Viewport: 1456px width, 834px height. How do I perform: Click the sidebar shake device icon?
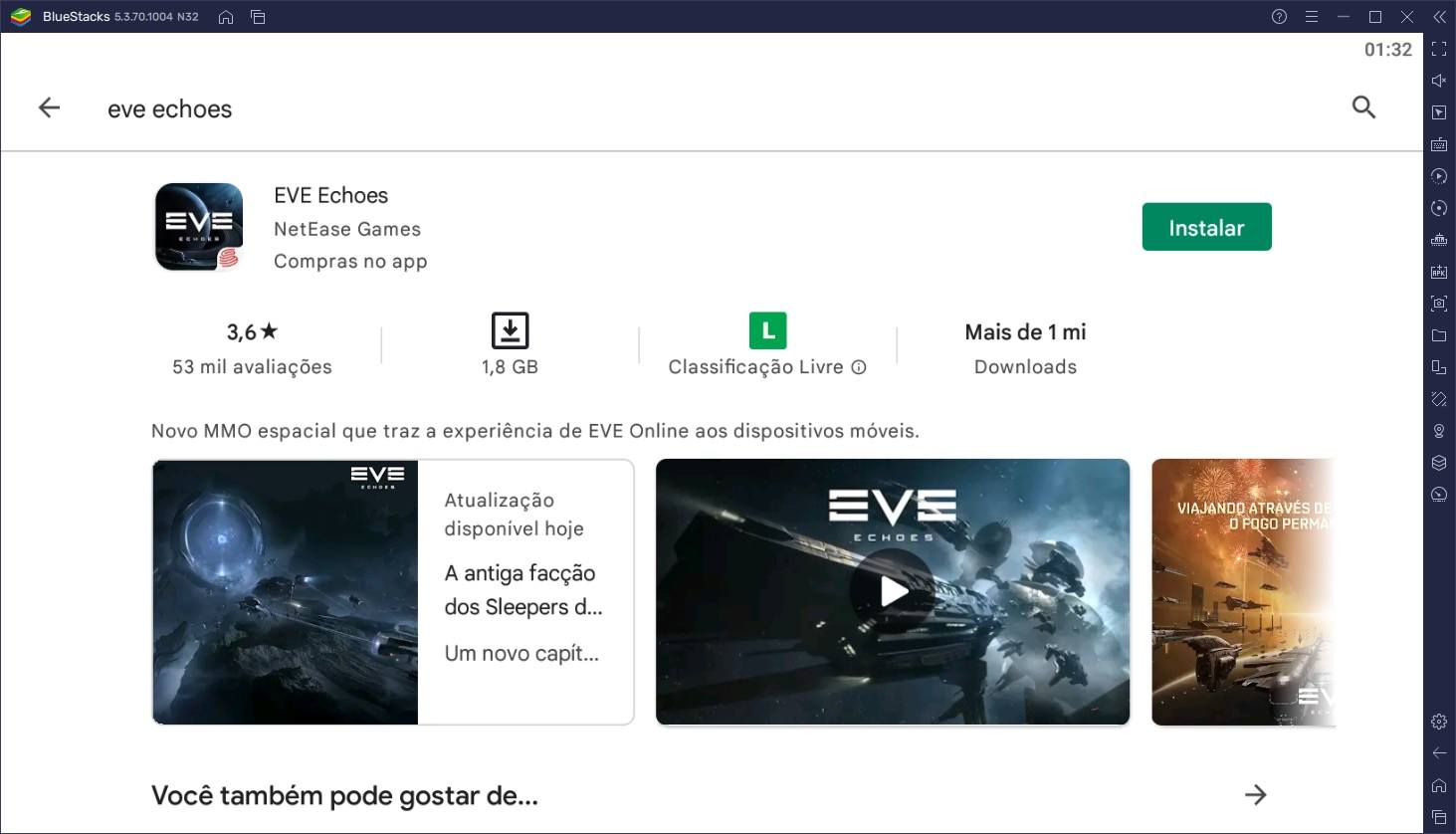point(1439,399)
